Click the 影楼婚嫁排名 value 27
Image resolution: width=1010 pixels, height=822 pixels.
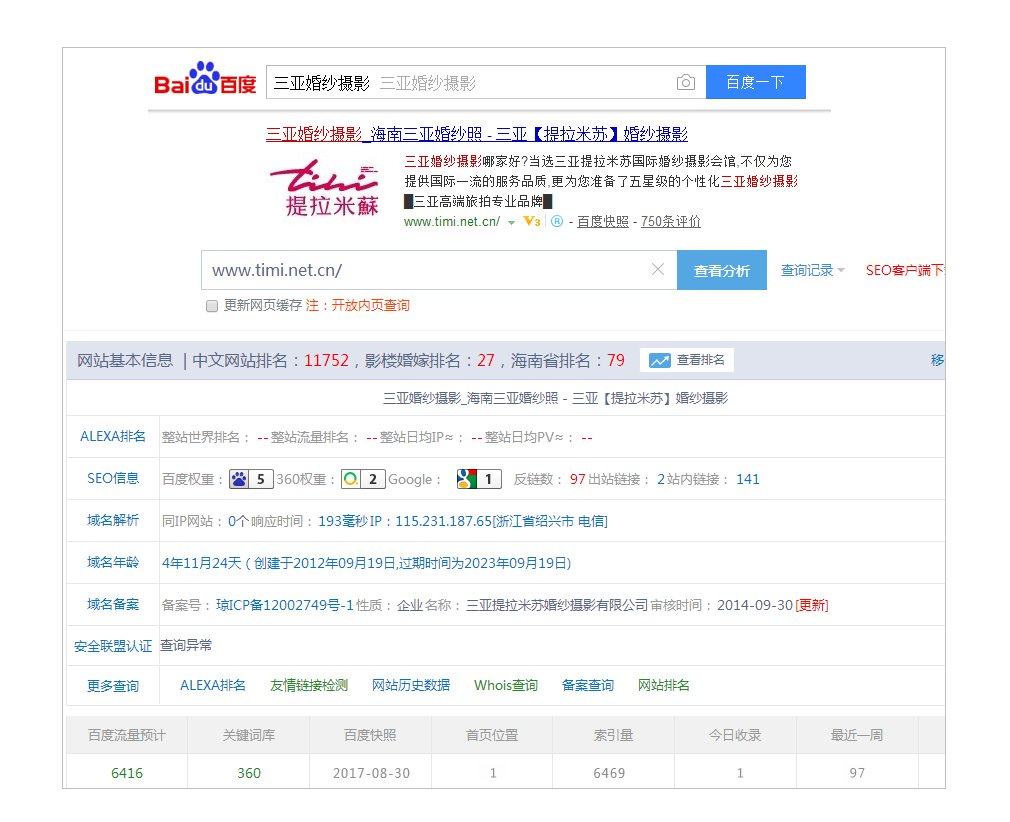[x=486, y=361]
